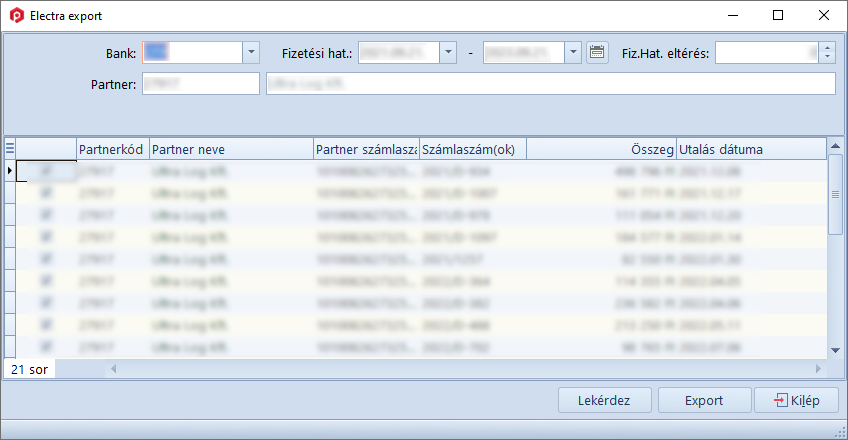The width and height of the screenshot is (848, 440).
Task: Click the Partner name text field
Action: click(x=551, y=84)
